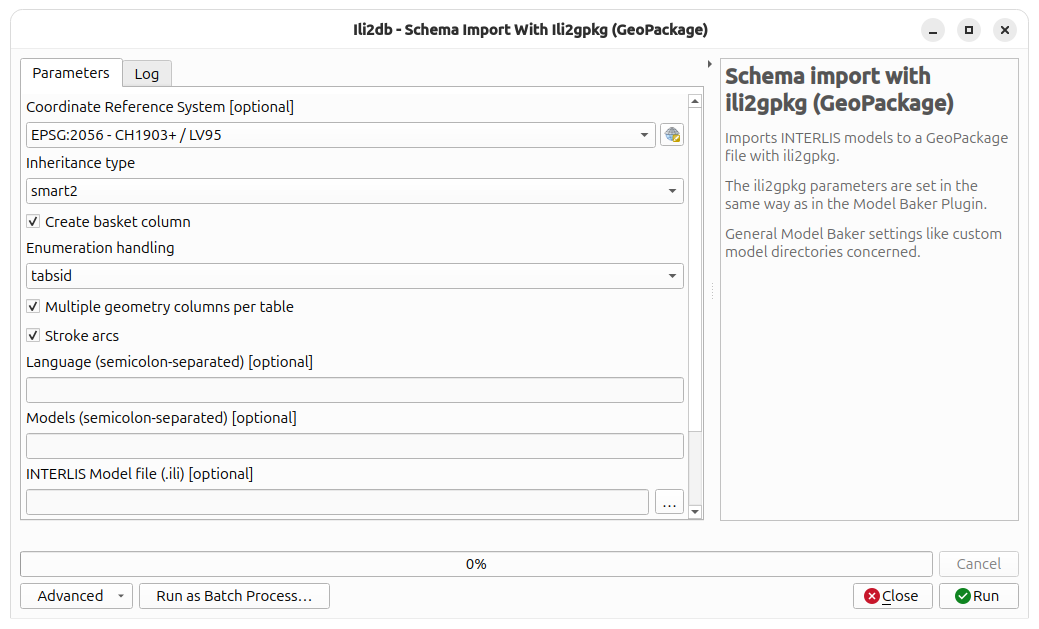Click the Close button
The height and width of the screenshot is (629, 1039).
(892, 596)
